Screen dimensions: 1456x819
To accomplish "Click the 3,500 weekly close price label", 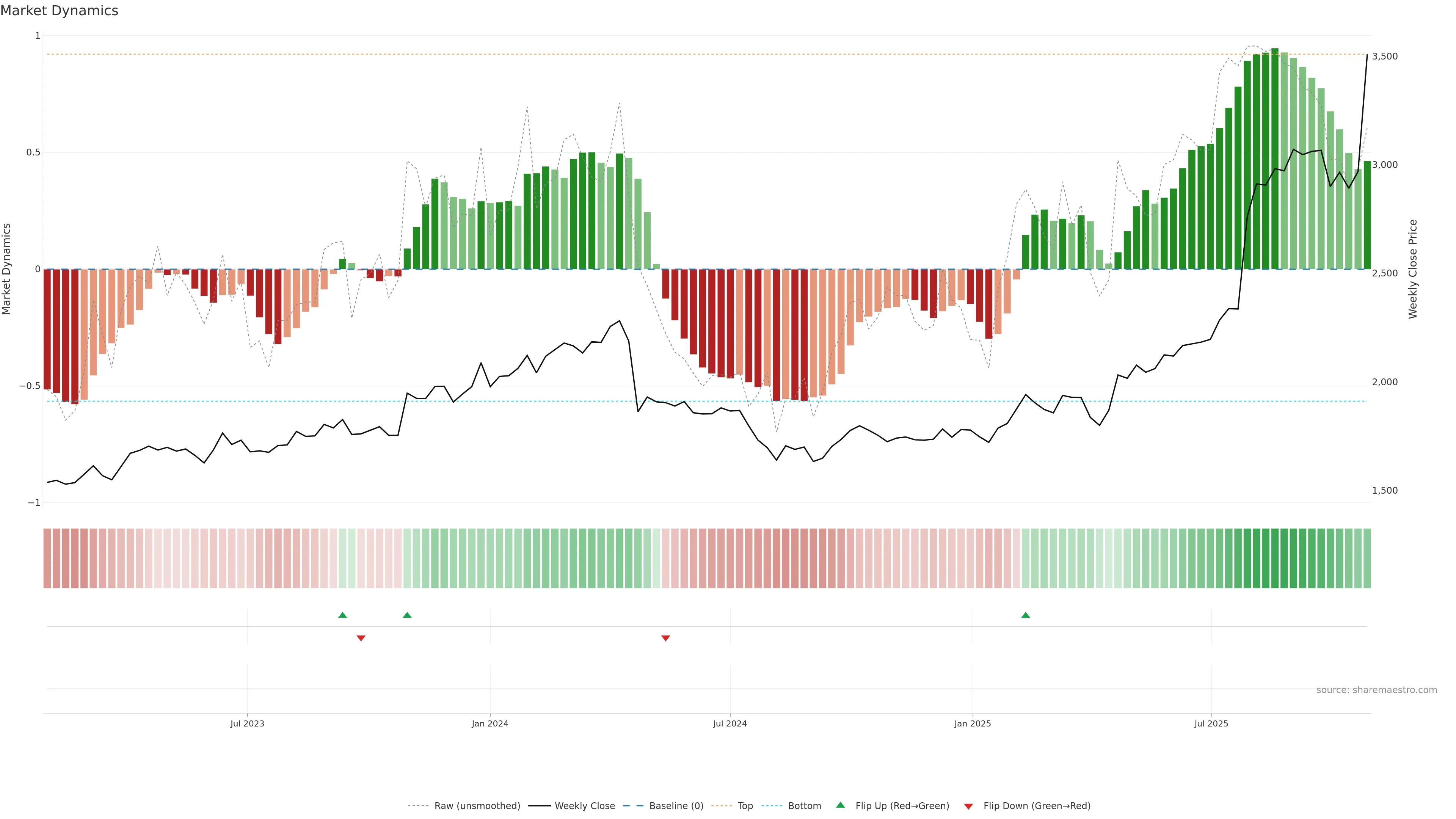I will click(x=1384, y=56).
